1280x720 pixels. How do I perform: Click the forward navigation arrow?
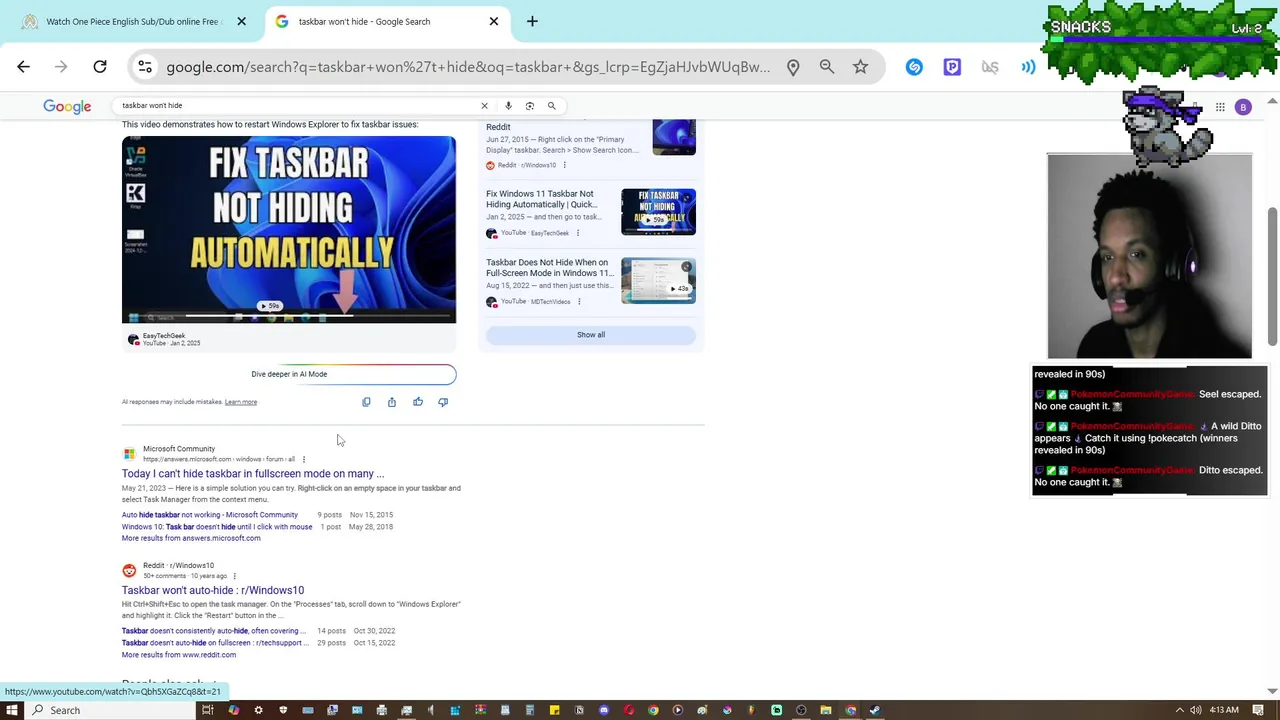coord(61,67)
